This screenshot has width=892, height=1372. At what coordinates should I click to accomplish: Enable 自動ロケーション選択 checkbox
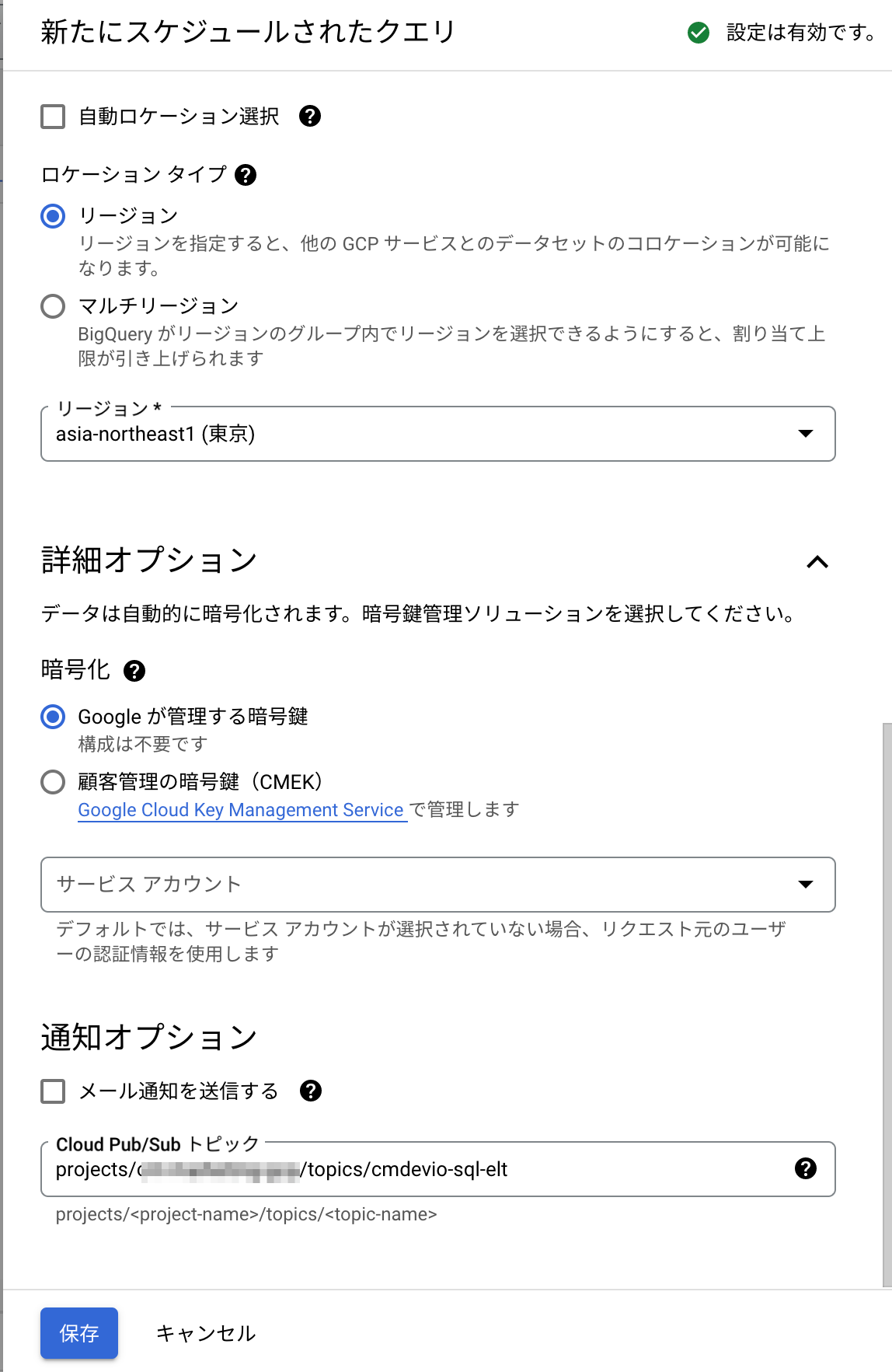pos(53,117)
